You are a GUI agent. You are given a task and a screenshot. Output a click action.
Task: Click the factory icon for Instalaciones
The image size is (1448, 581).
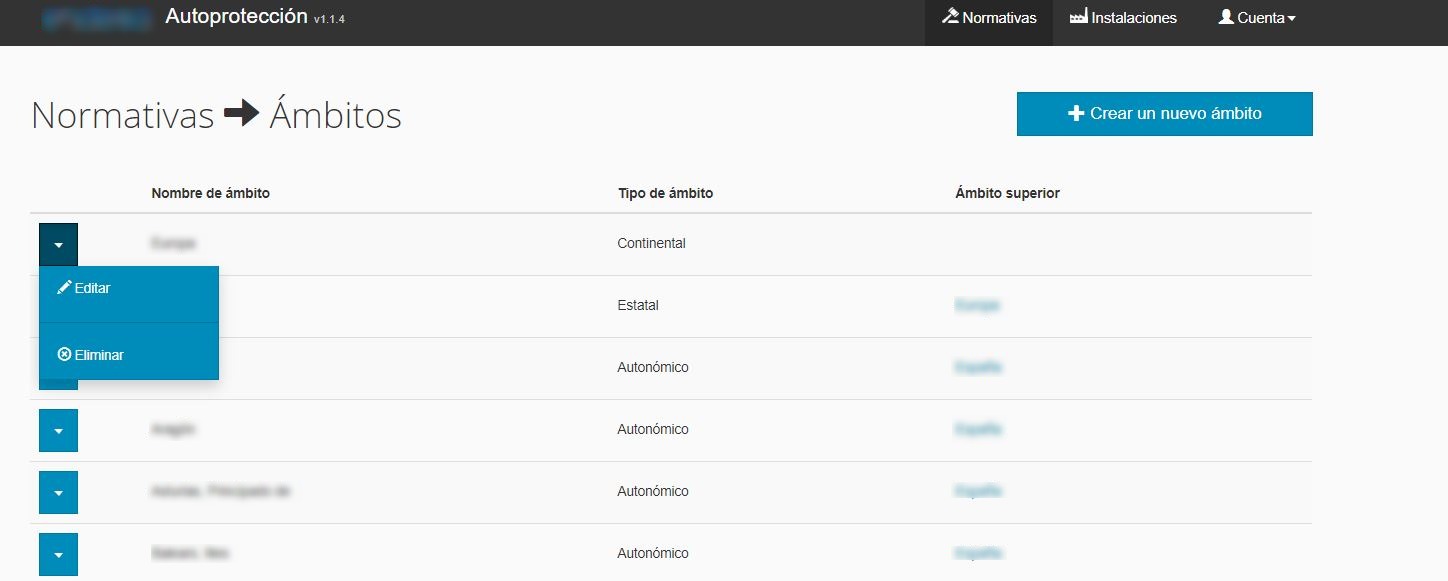[x=1078, y=17]
